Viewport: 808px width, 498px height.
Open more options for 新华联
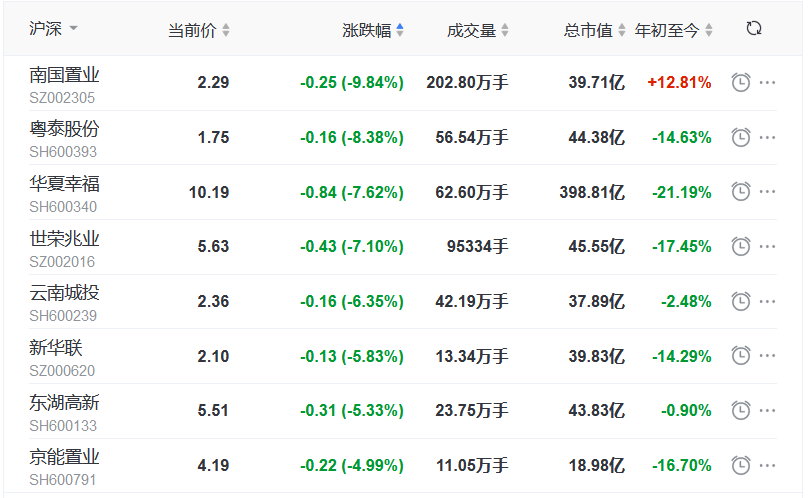click(767, 356)
